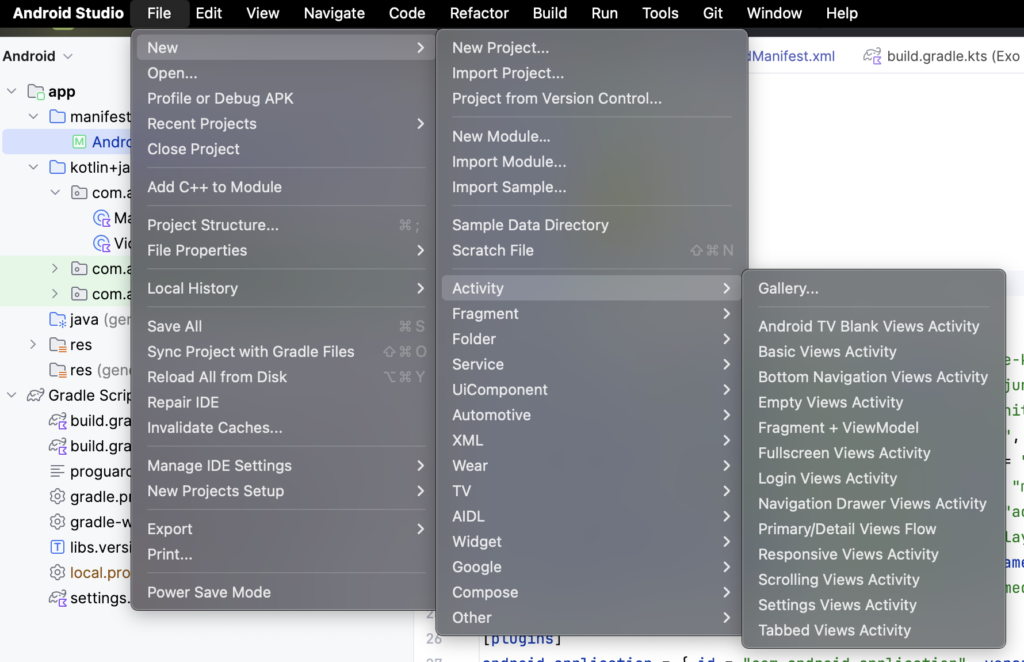Collapse the kotlin+java folder node
1024x662 pixels.
(x=33, y=167)
